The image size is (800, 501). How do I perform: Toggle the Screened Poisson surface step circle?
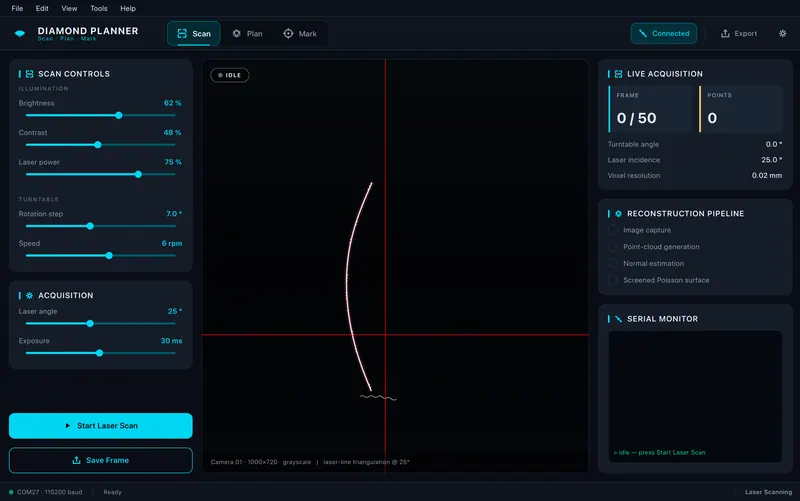[613, 280]
